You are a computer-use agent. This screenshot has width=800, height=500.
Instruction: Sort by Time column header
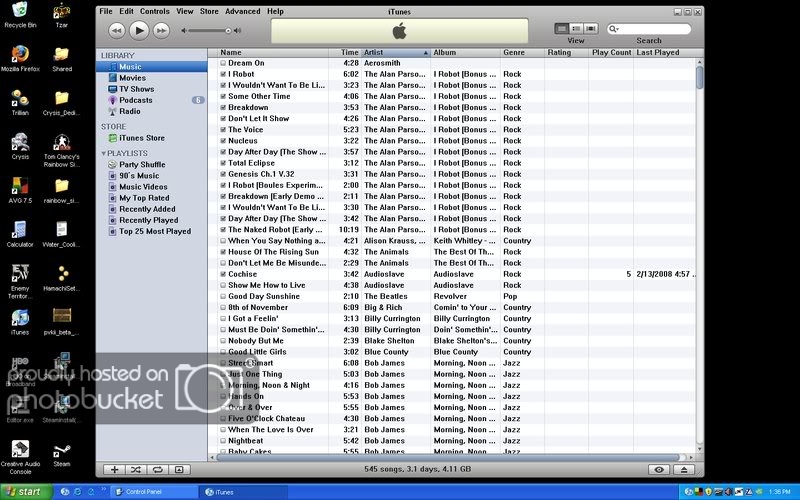point(345,53)
